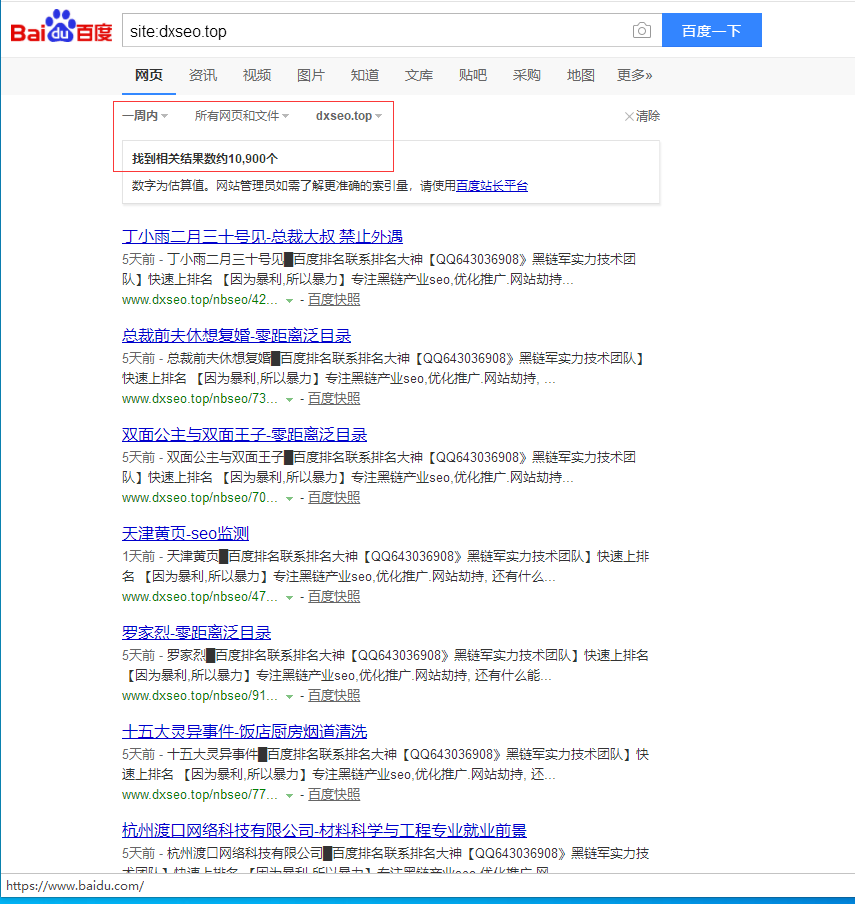Open 百度快照 for 总裁前夫休想复婚 result
The height and width of the screenshot is (904, 855).
[x=334, y=399]
